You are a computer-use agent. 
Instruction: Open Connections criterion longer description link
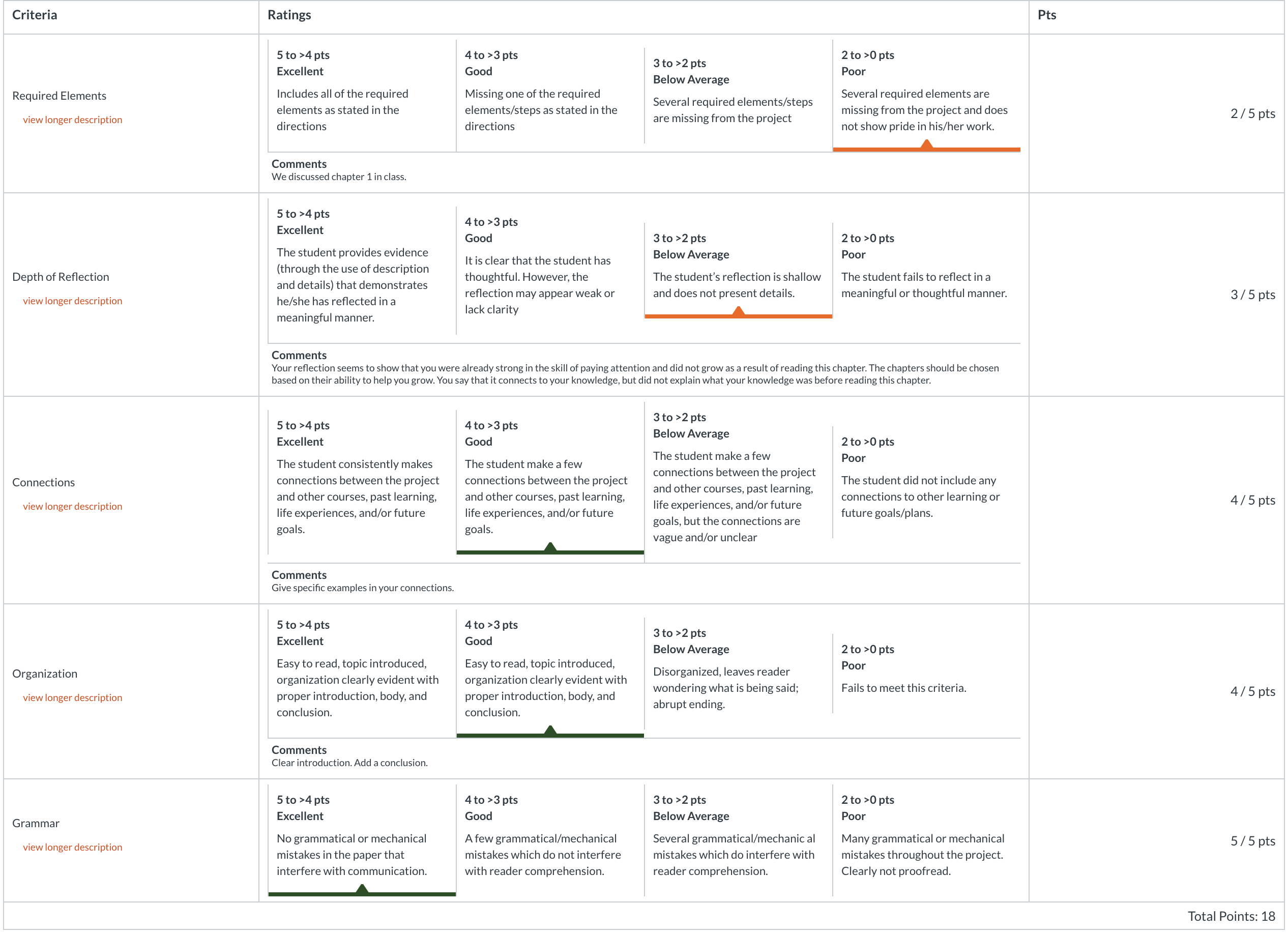pyautogui.click(x=72, y=507)
